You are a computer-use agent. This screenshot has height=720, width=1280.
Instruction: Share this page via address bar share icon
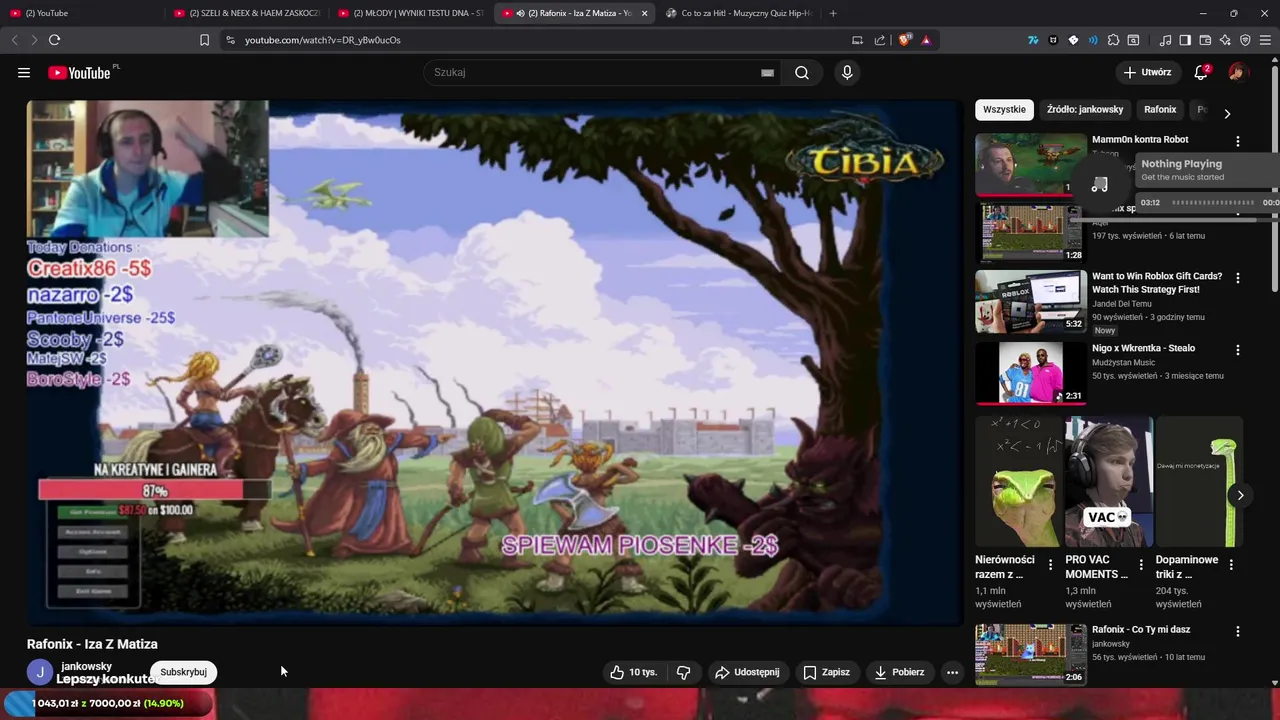coord(880,40)
